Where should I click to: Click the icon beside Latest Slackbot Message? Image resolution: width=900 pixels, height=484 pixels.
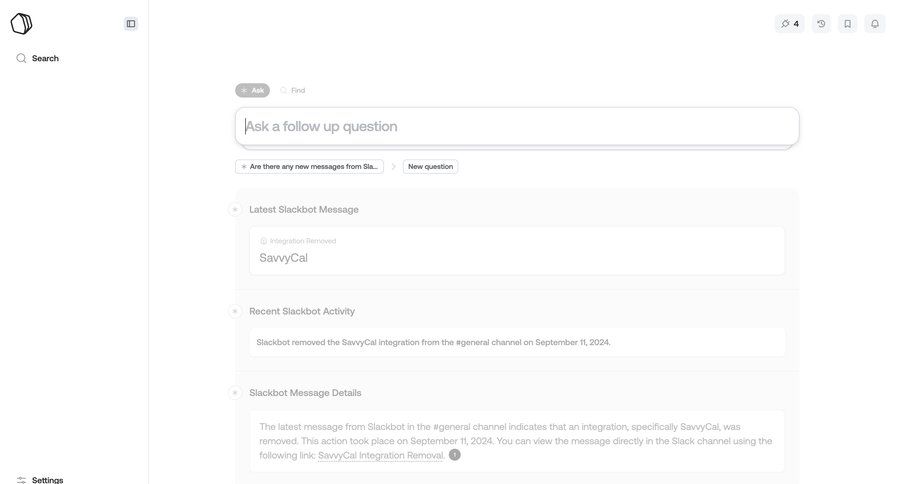click(235, 210)
